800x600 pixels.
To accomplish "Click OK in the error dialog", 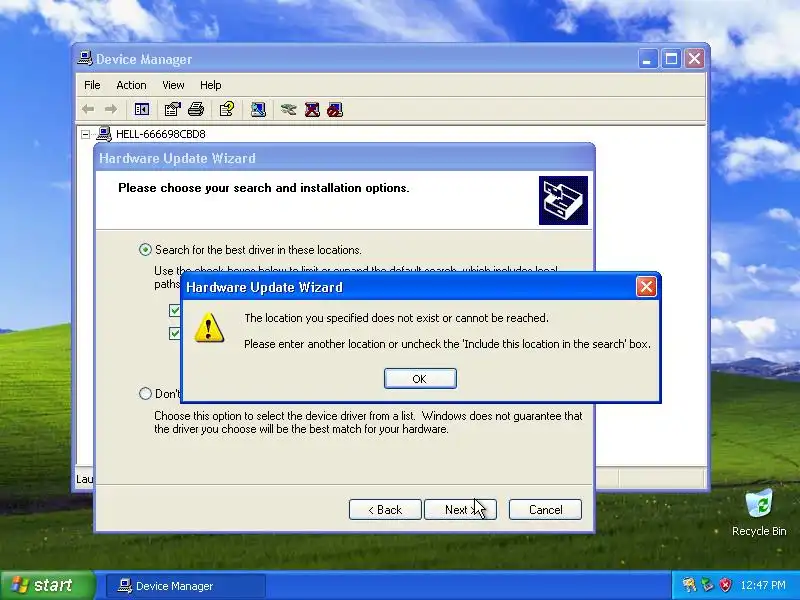I will coord(420,379).
